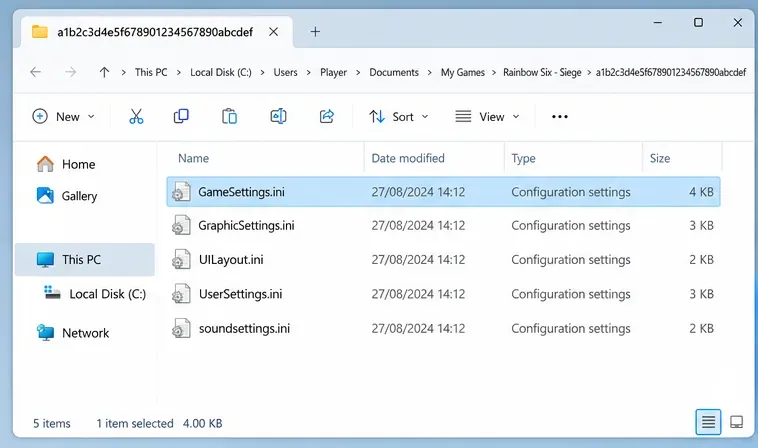Select the GameSettings.ini file name
Image resolution: width=758 pixels, height=448 pixels.
pos(241,192)
